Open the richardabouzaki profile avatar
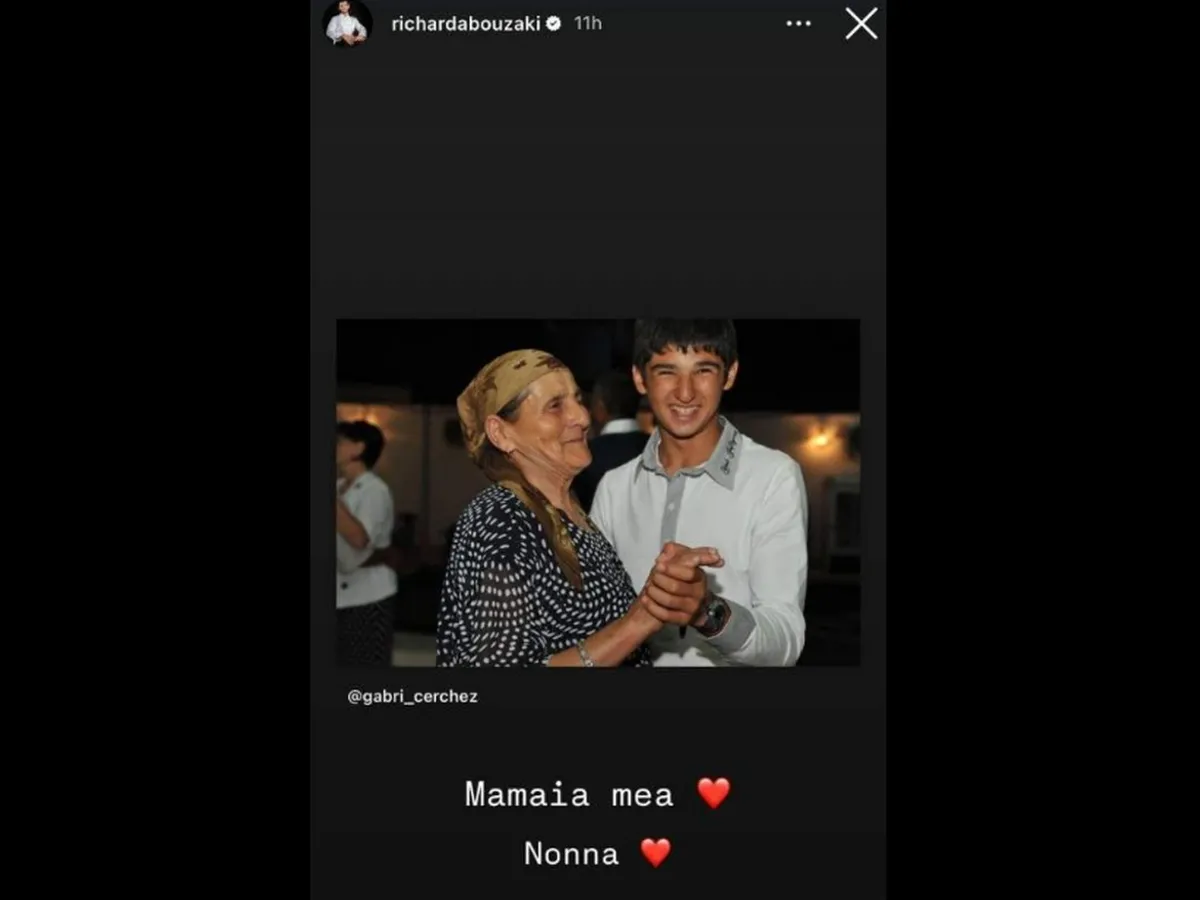This screenshot has width=1200, height=900. point(347,22)
